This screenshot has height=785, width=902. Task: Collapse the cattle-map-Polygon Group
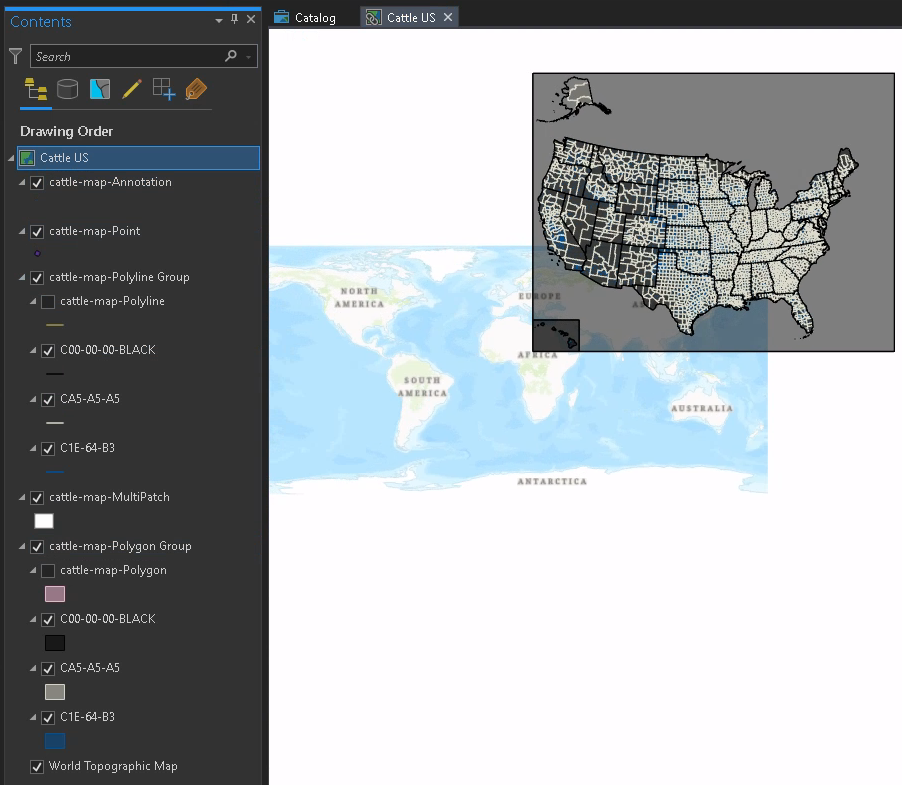pyautogui.click(x=23, y=546)
